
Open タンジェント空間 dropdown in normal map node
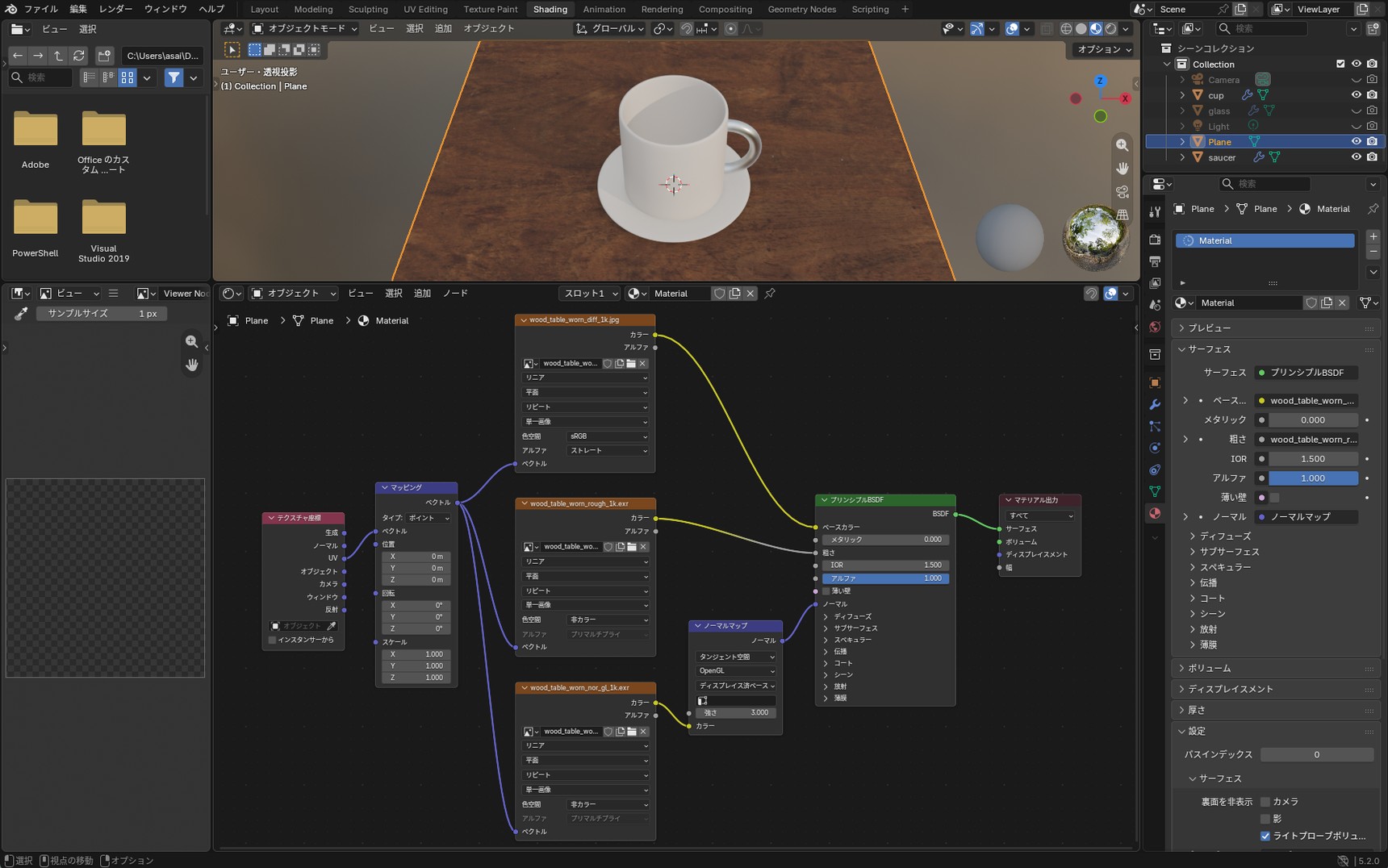[736, 657]
